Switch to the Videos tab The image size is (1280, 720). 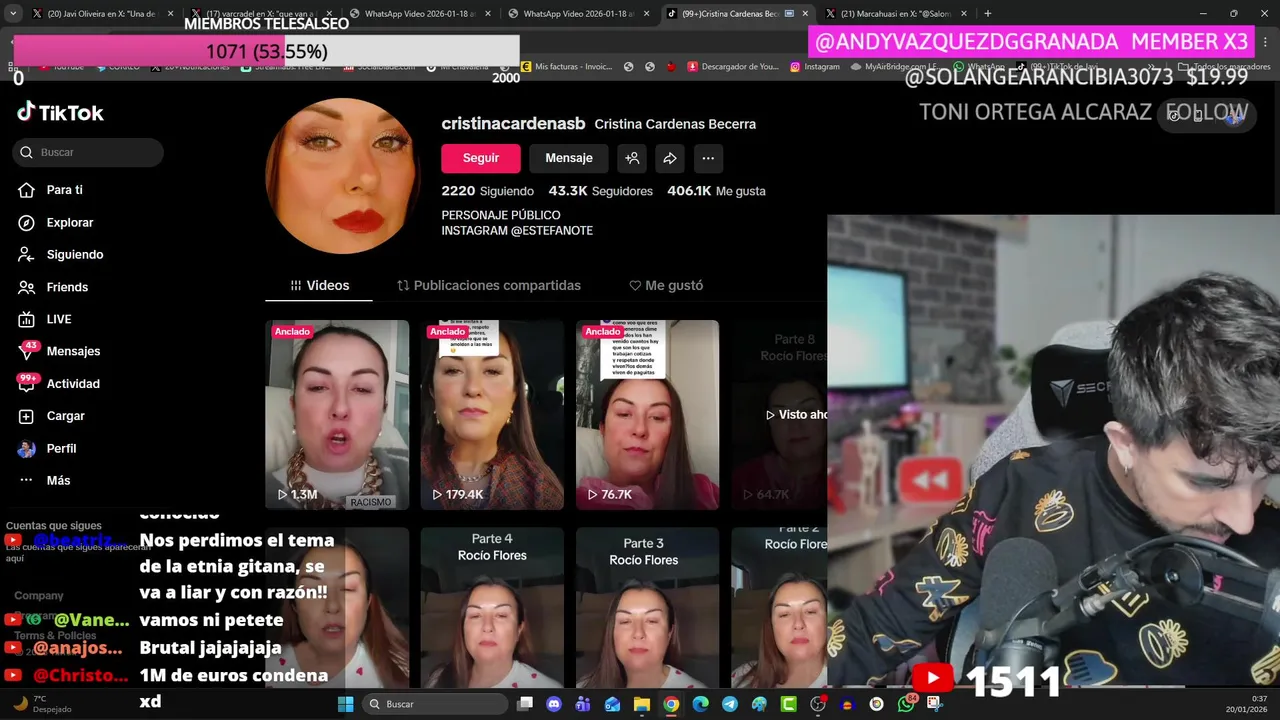point(319,285)
